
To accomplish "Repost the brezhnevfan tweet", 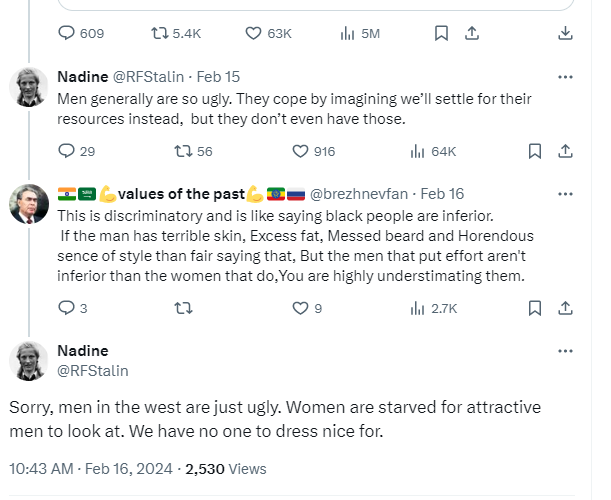I will 183,309.
